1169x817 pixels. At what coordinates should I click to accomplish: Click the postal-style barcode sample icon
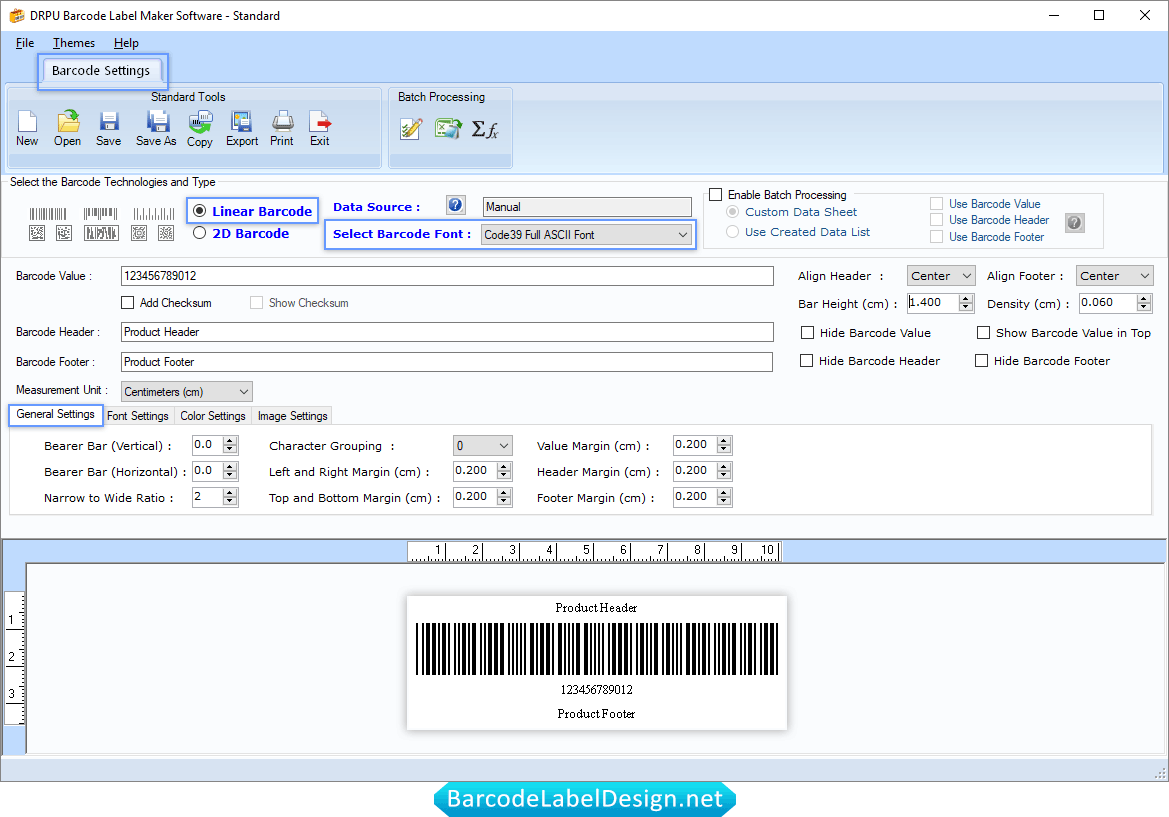[154, 214]
